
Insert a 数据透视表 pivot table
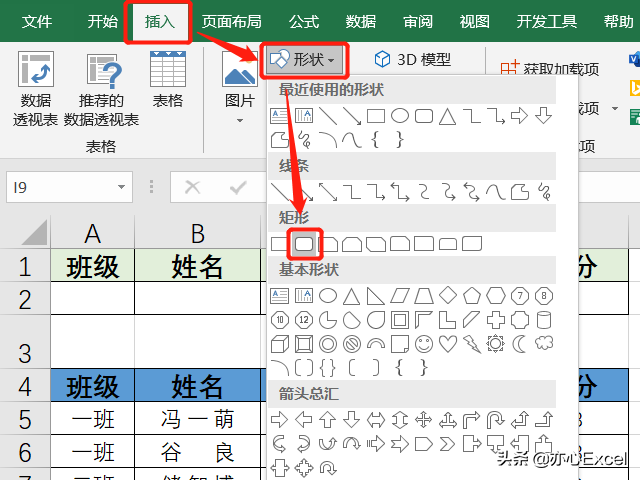36,89
